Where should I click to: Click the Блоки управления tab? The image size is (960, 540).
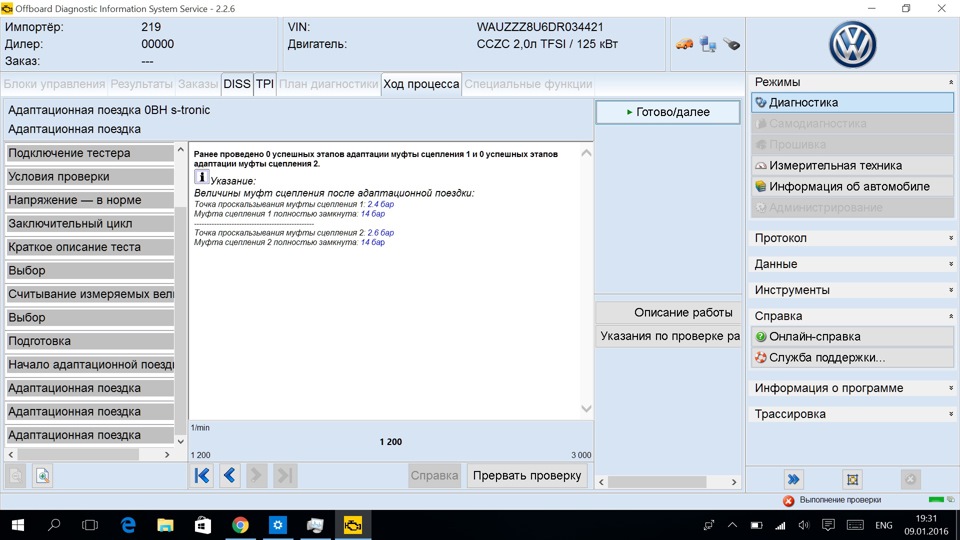(x=54, y=84)
